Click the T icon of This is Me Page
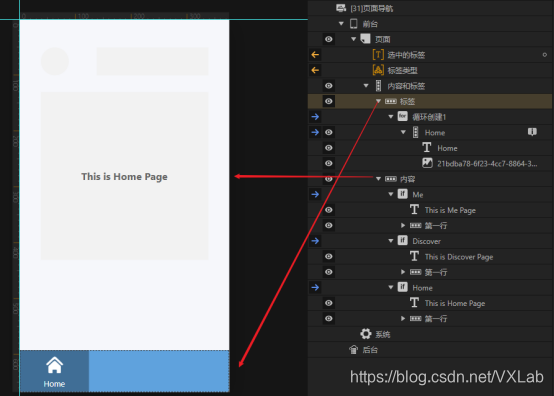554x396 pixels. pos(414,209)
